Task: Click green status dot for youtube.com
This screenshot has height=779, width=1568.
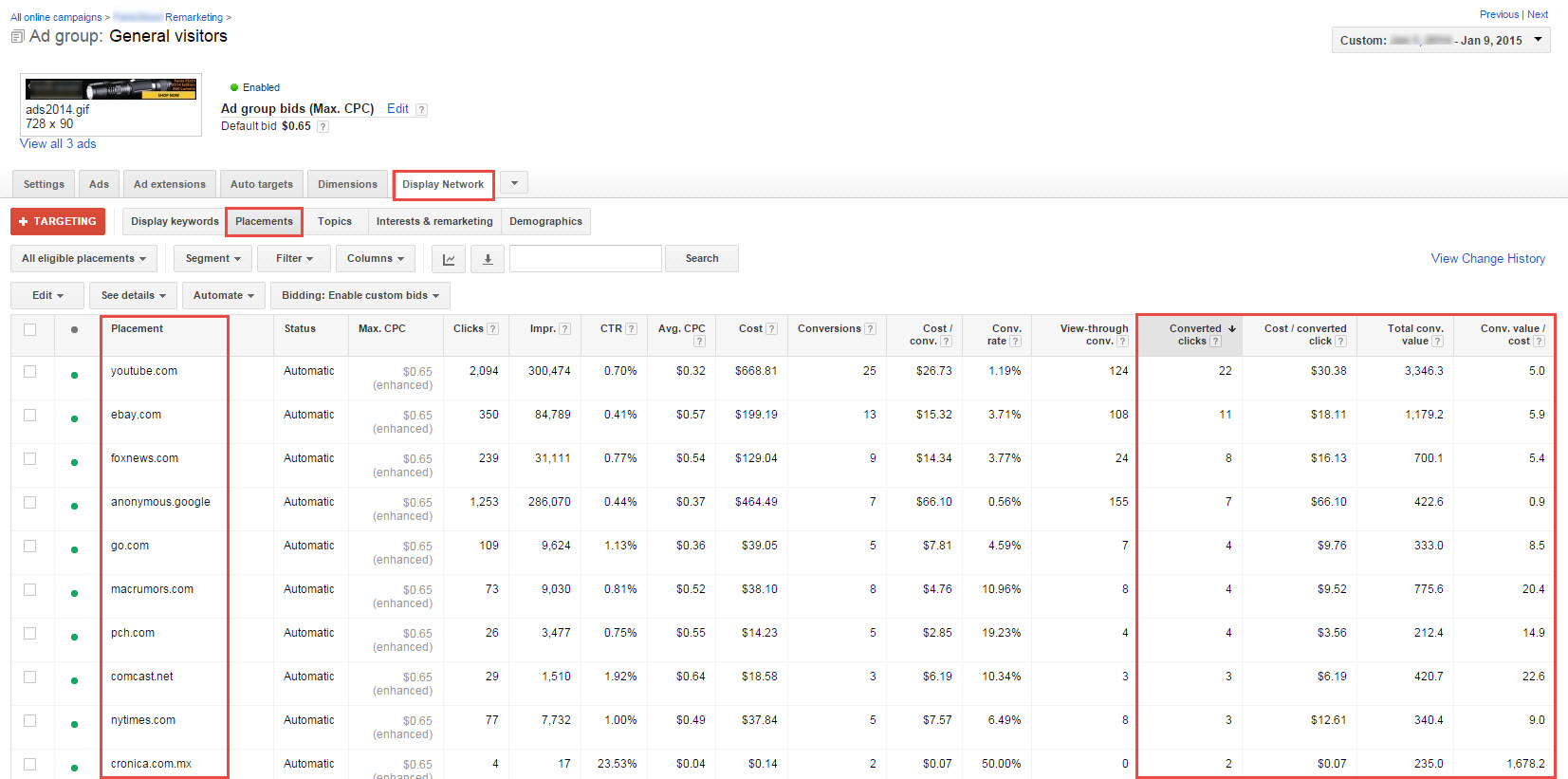Action: pyautogui.click(x=74, y=375)
